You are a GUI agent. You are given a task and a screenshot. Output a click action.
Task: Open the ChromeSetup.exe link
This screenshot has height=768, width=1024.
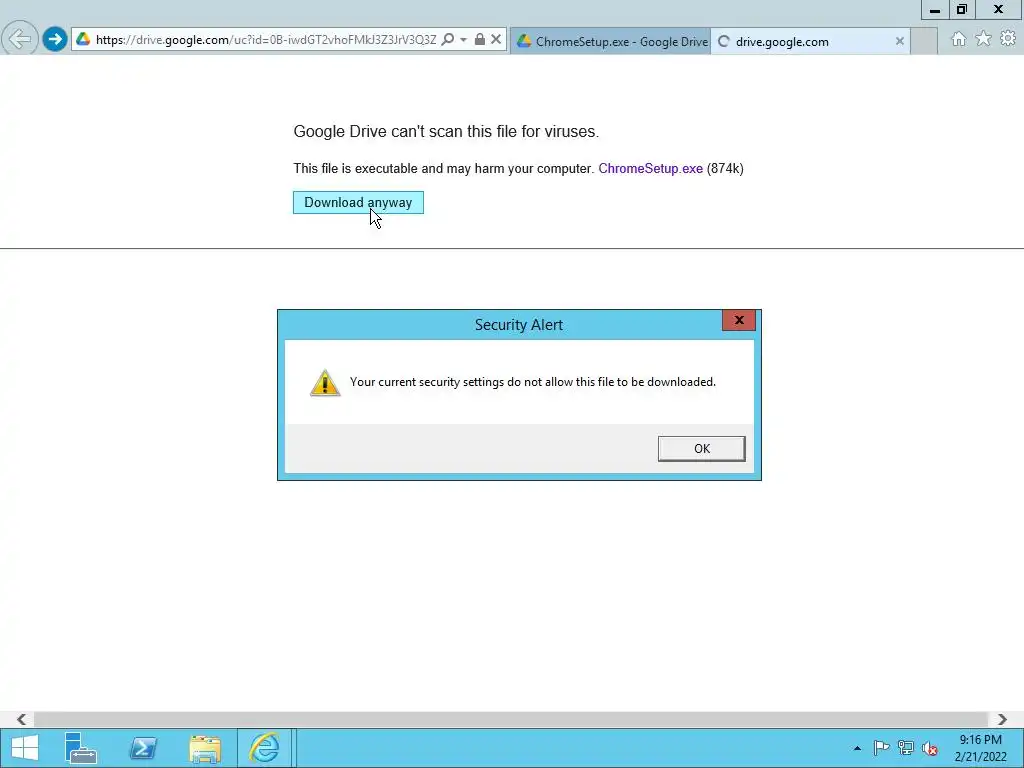point(650,168)
